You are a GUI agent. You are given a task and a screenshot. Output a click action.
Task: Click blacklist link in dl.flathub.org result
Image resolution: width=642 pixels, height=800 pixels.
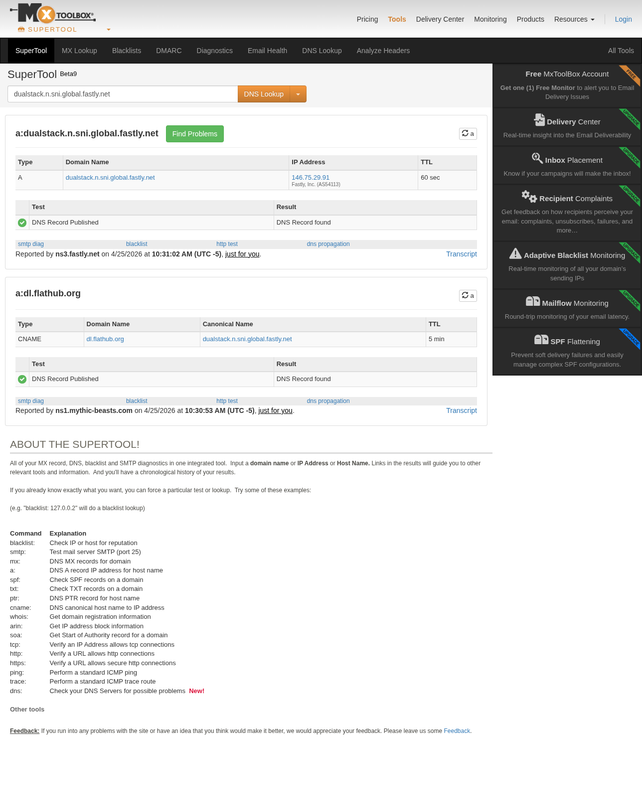pos(136,401)
